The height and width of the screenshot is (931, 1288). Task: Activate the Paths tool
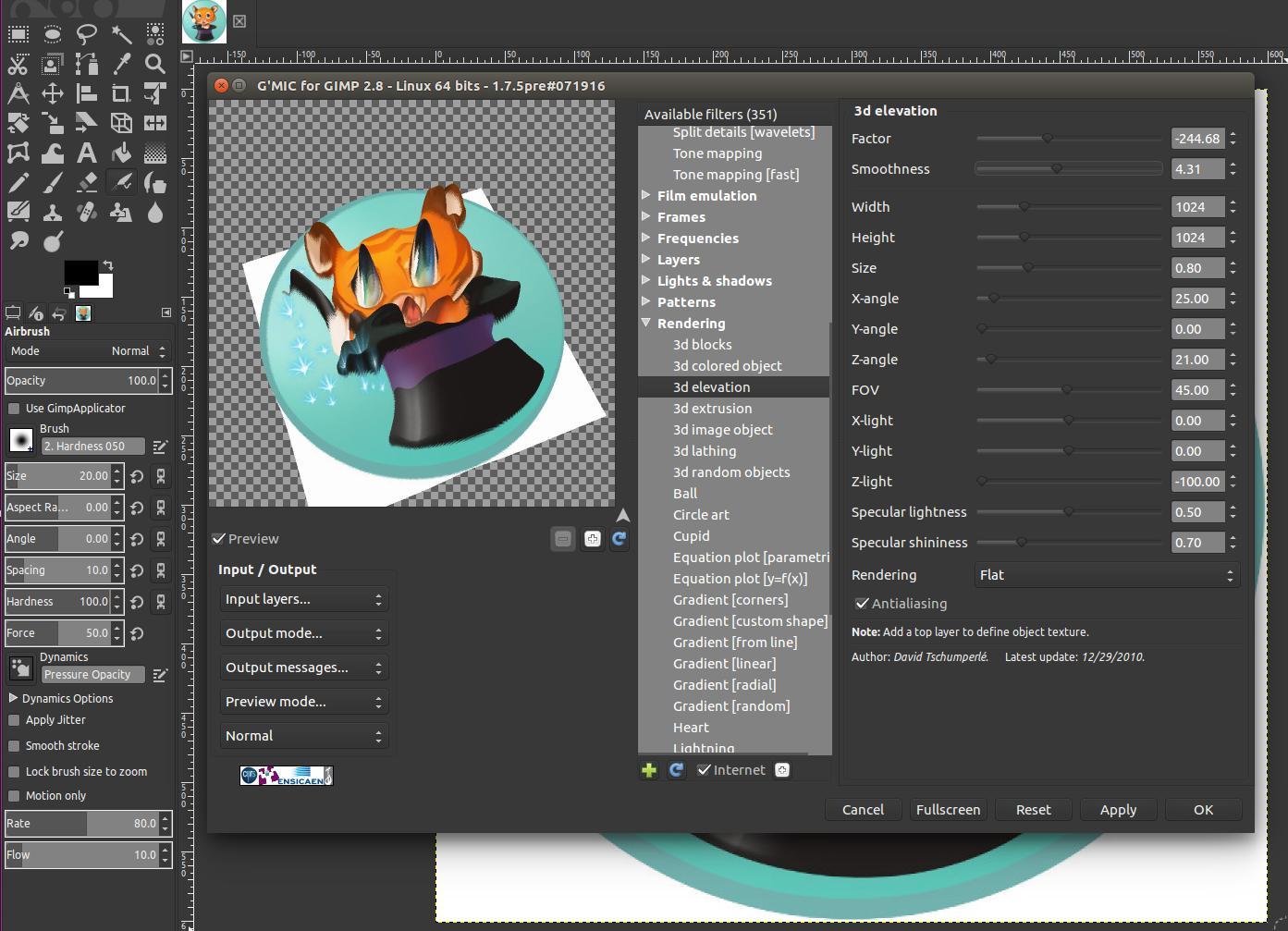[x=86, y=64]
